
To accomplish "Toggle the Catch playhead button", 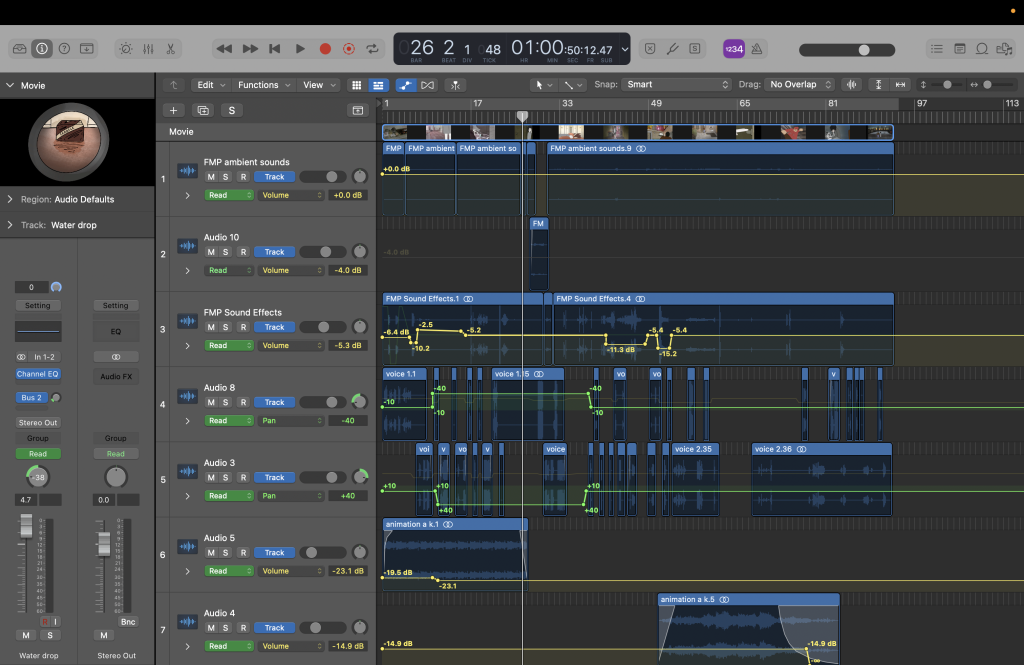I will click(x=455, y=85).
